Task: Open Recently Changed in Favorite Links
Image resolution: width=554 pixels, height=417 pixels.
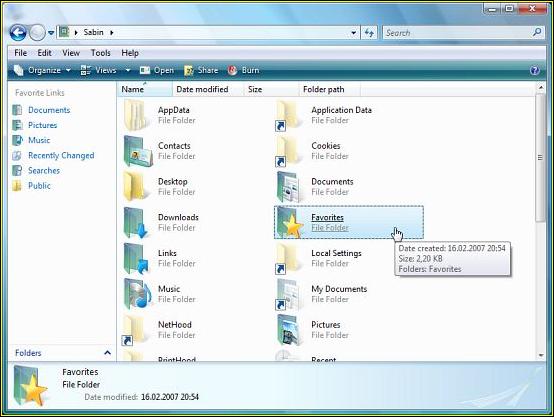Action: 61,155
